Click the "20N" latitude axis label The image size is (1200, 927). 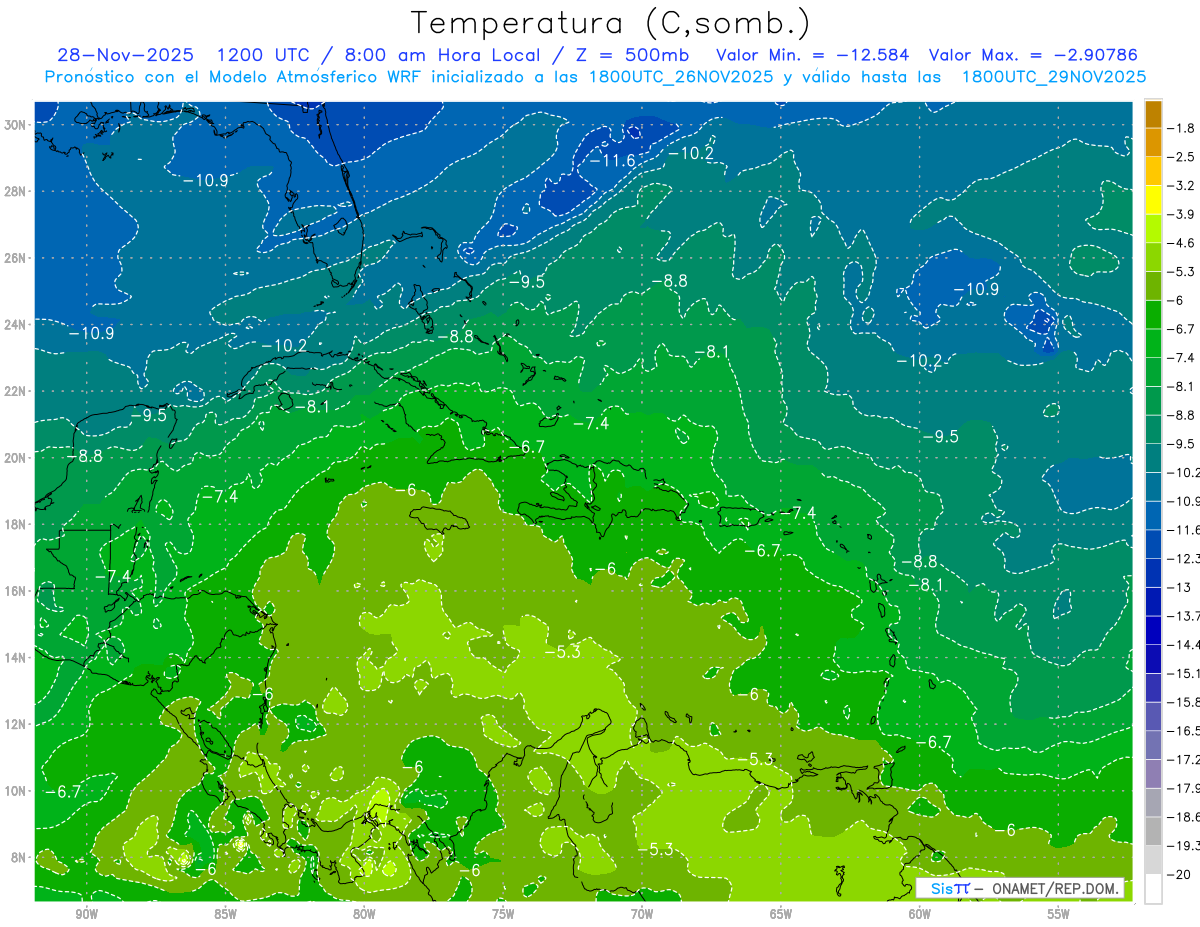(x=17, y=457)
